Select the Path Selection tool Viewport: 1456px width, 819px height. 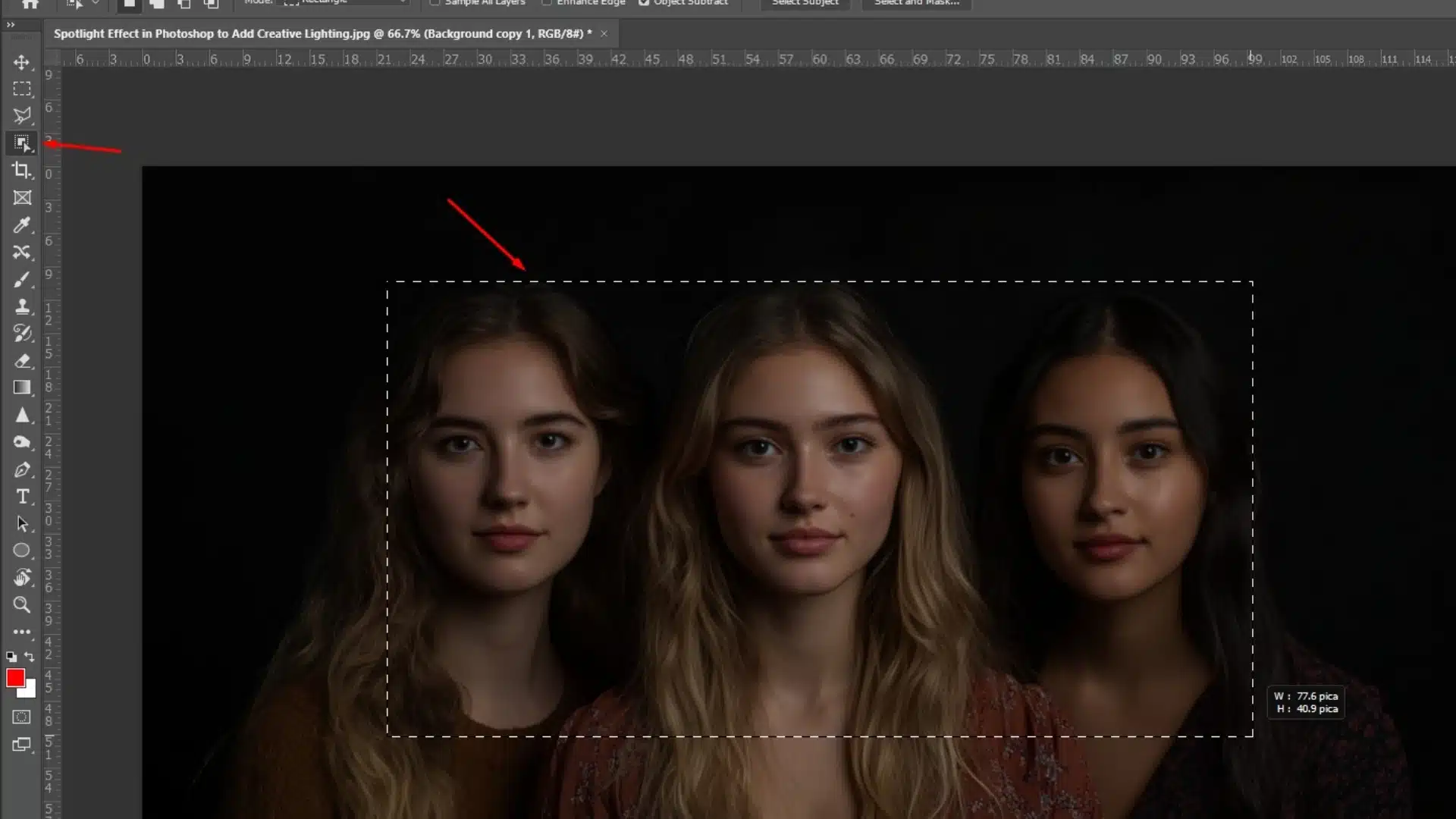[x=22, y=524]
